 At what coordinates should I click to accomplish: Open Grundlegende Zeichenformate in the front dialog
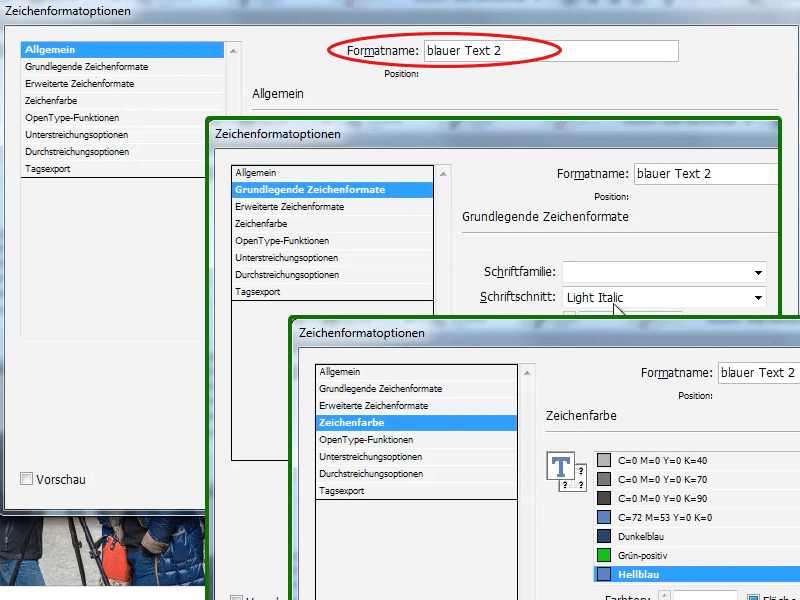(x=416, y=389)
